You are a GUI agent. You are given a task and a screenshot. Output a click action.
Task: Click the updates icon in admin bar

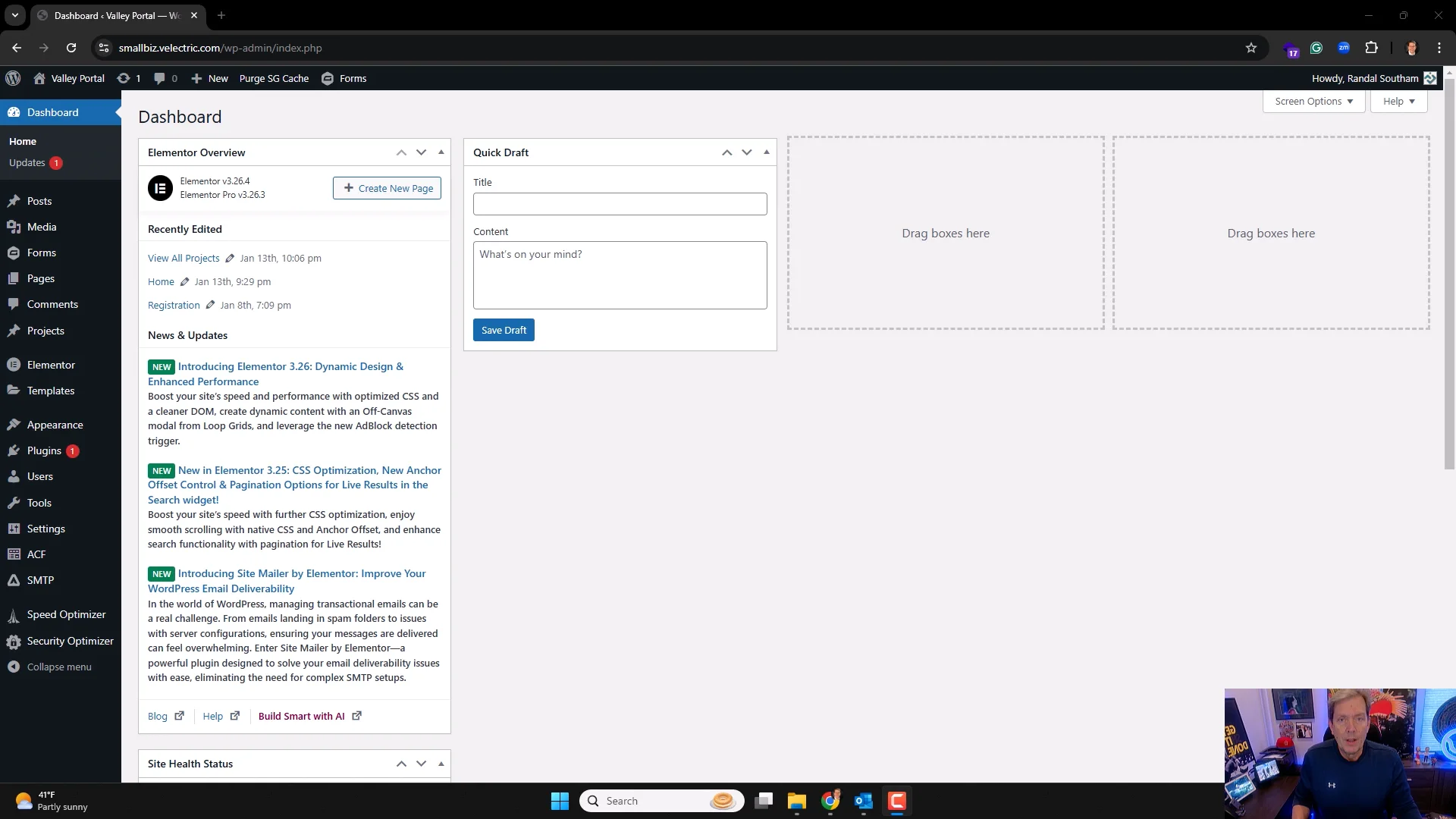[x=124, y=78]
